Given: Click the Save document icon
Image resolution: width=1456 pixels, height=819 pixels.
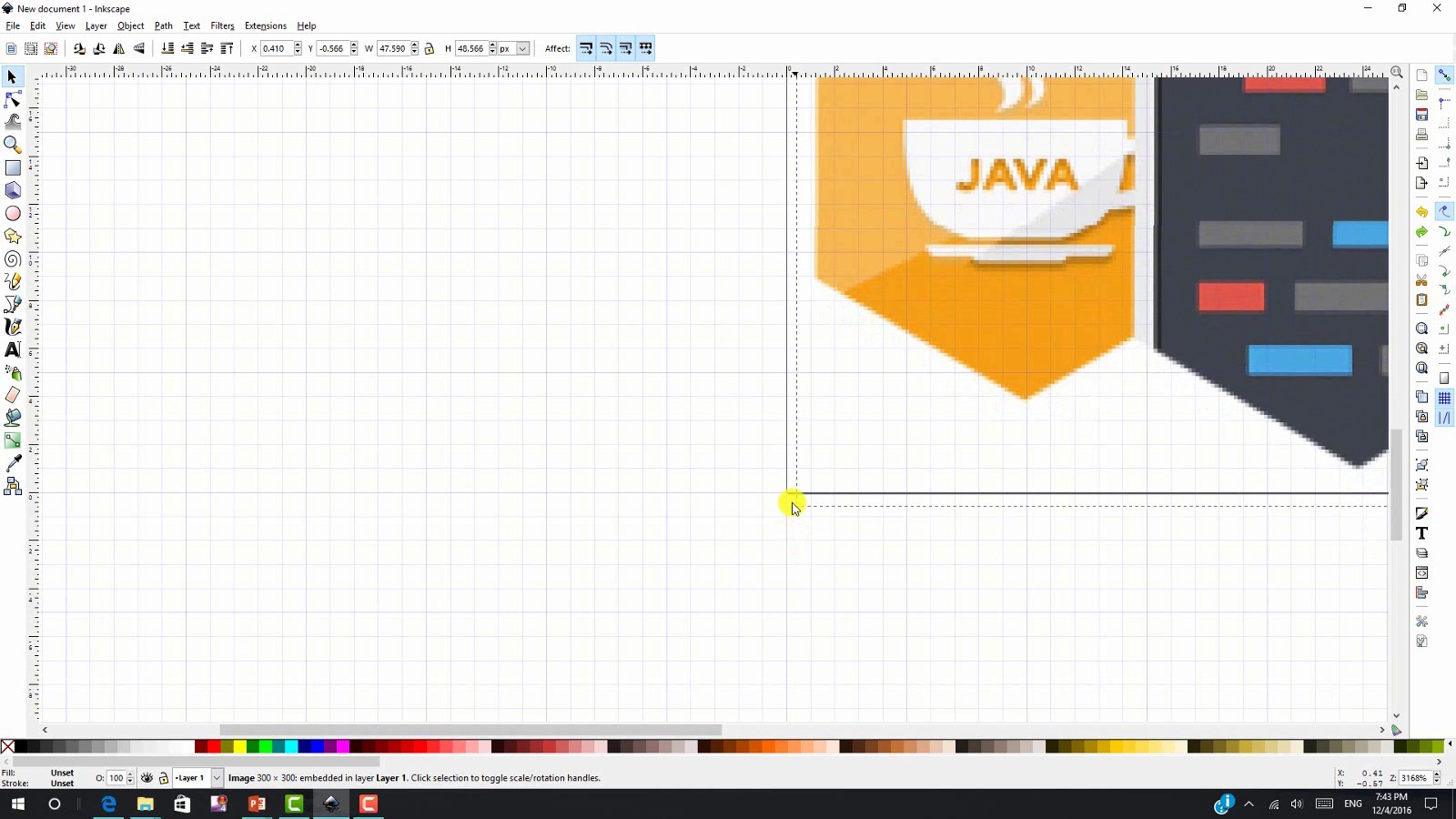Looking at the screenshot, I should point(1421,115).
